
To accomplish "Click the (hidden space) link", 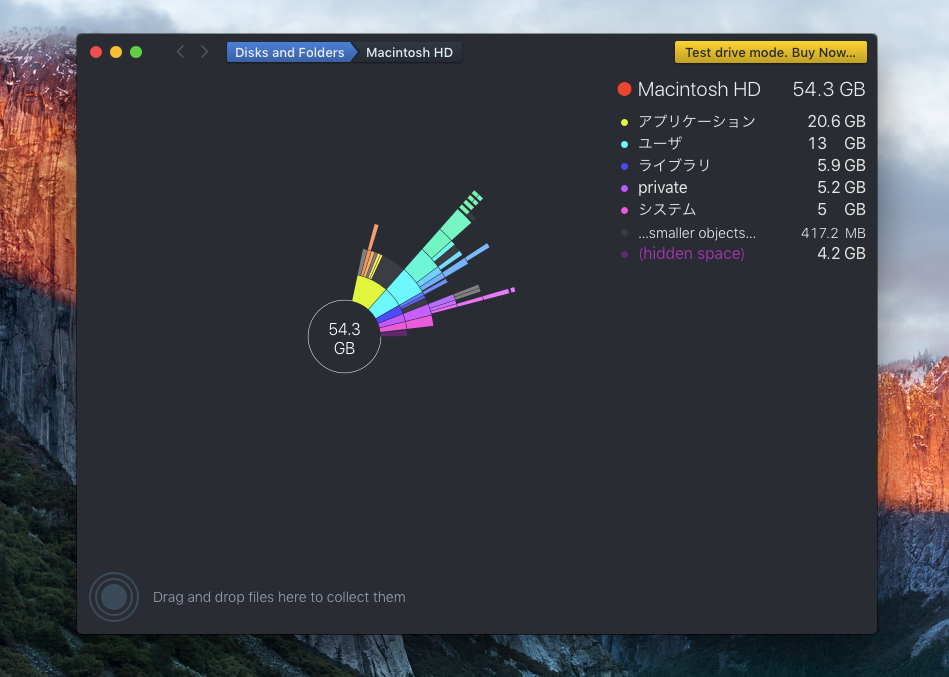I will 691,253.
